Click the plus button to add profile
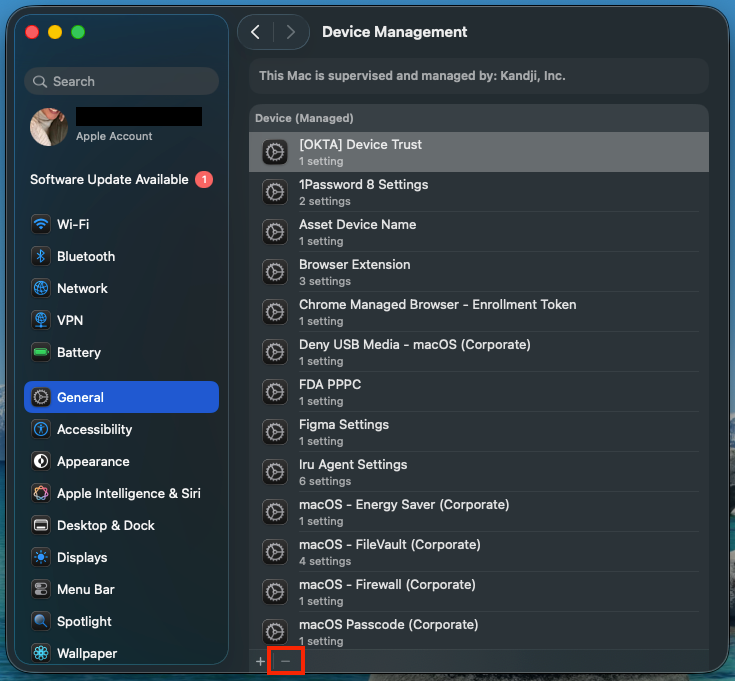735x681 pixels. (x=261, y=661)
